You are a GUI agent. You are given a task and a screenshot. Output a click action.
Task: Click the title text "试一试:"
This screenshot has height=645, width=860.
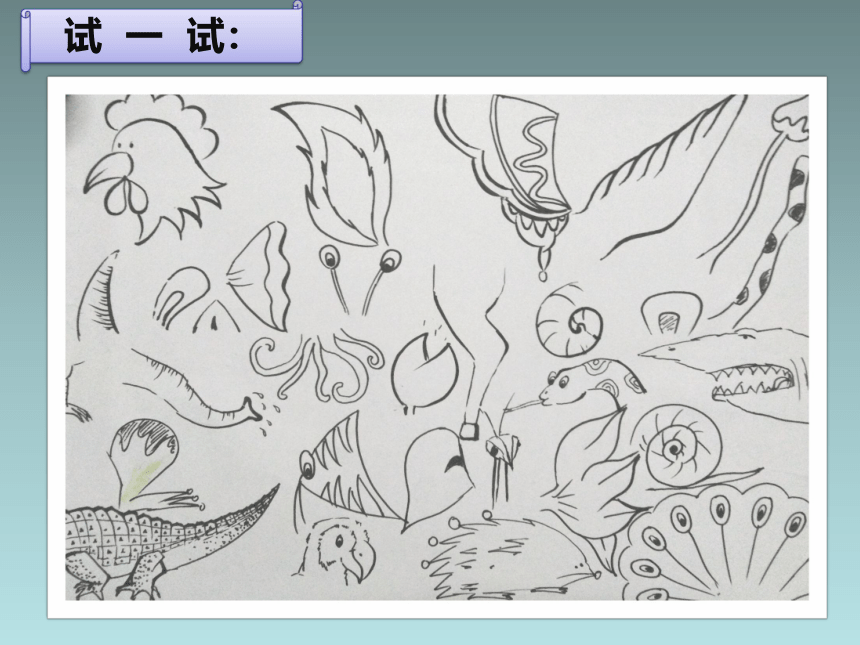(152, 36)
